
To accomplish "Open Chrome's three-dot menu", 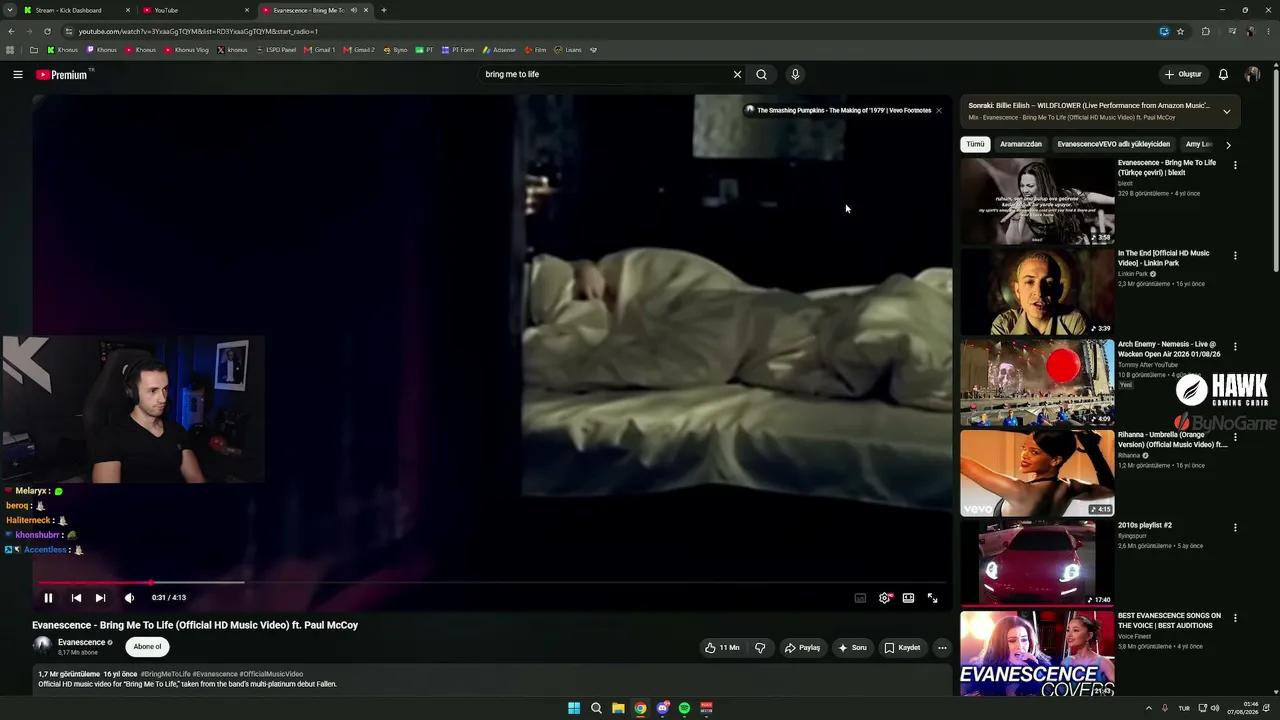I will pyautogui.click(x=1268, y=31).
